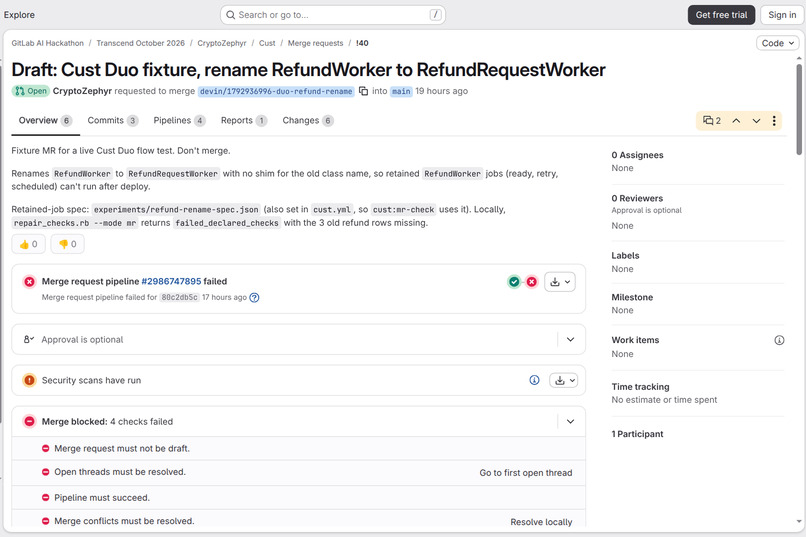Click the Merge blocked status icon
Viewport: 806px width, 537px height.
(29, 421)
